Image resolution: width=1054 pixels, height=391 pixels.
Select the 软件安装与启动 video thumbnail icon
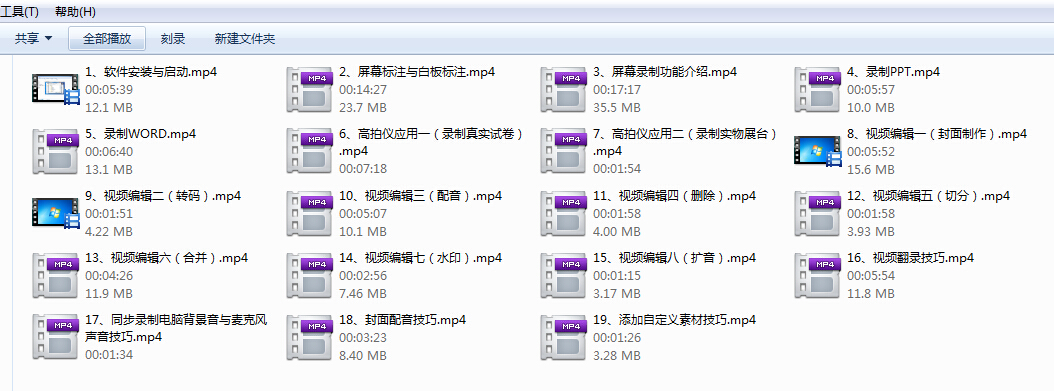click(55, 89)
